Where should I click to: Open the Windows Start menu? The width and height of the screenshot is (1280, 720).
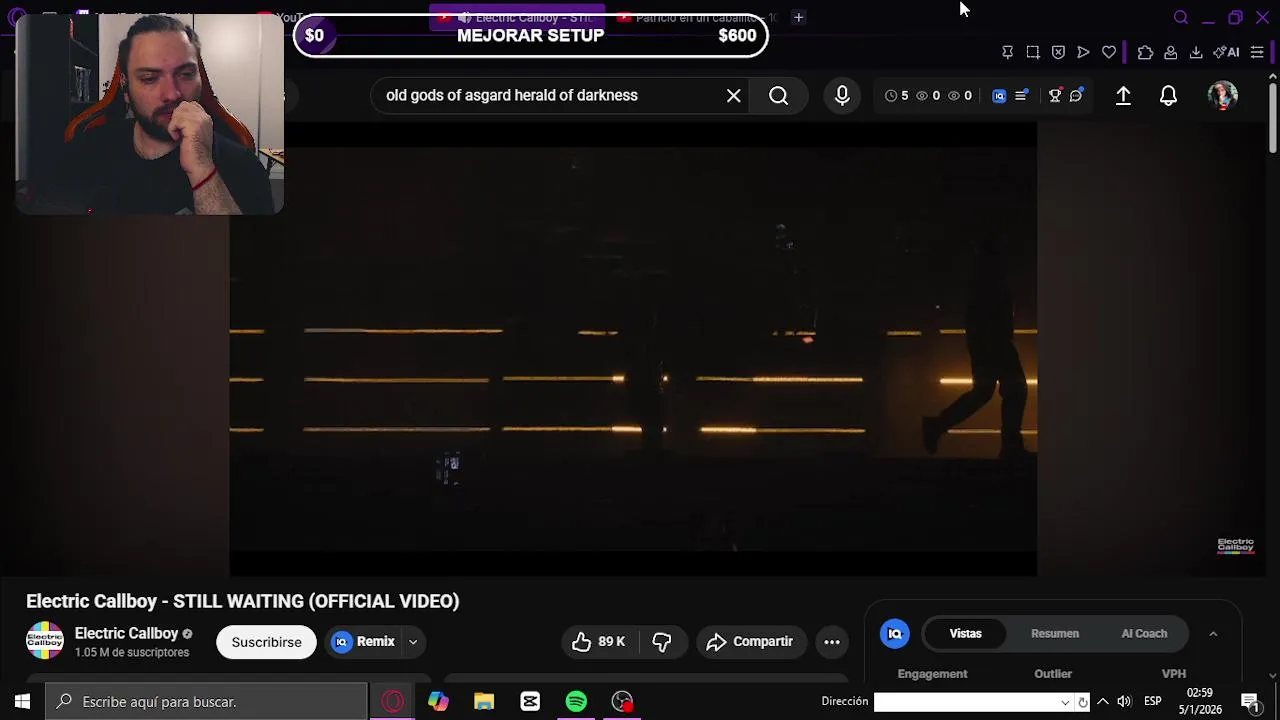[22, 701]
